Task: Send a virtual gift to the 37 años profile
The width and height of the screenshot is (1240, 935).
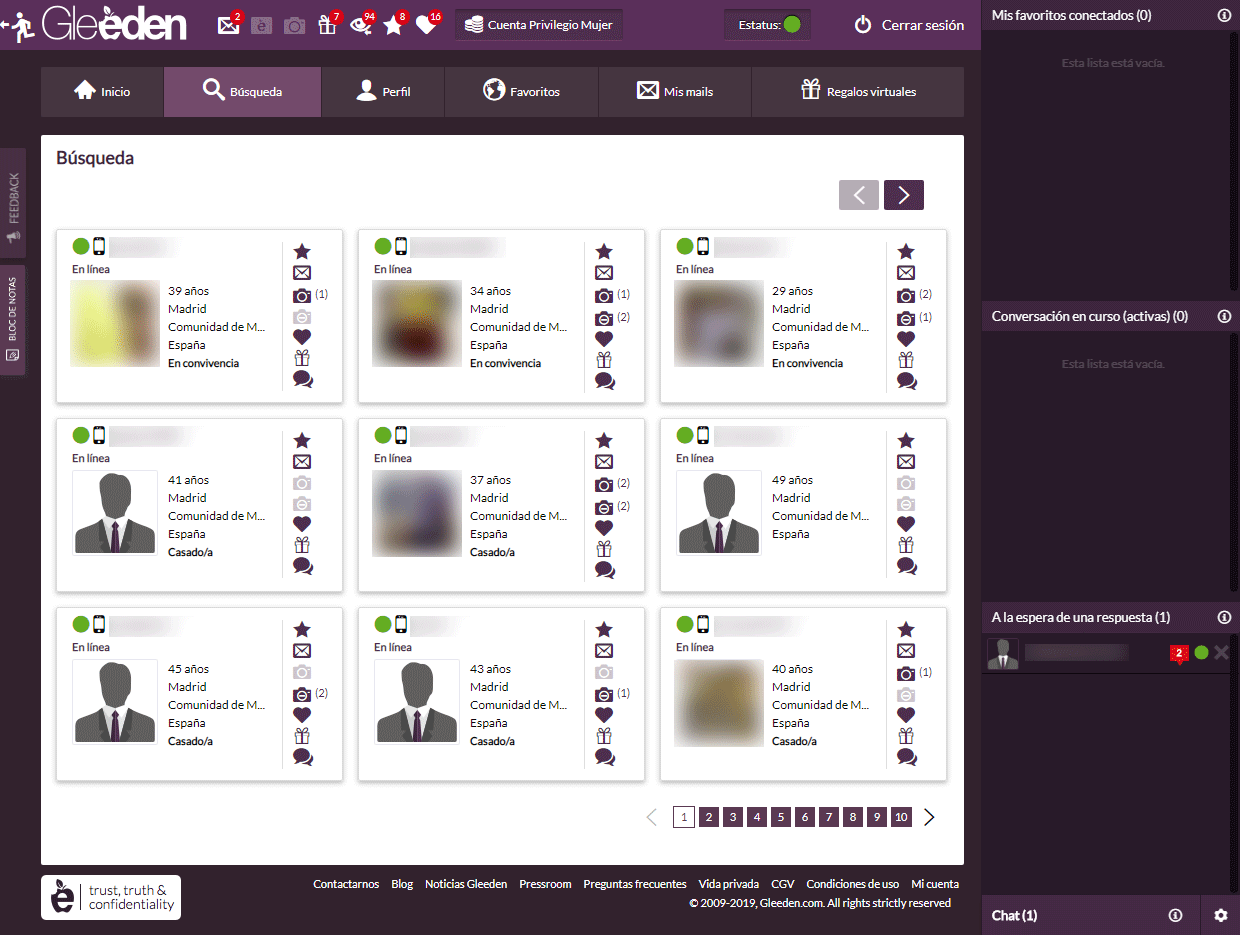Action: pos(604,549)
